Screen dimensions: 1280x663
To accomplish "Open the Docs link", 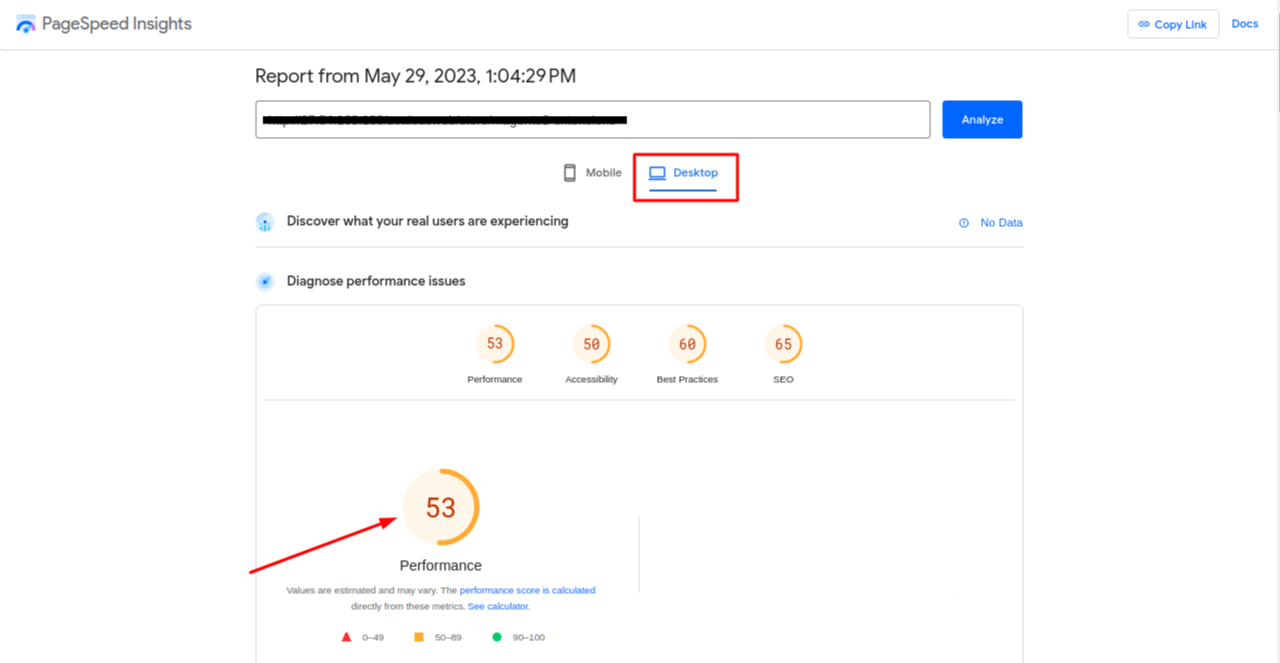I will pos(1244,24).
